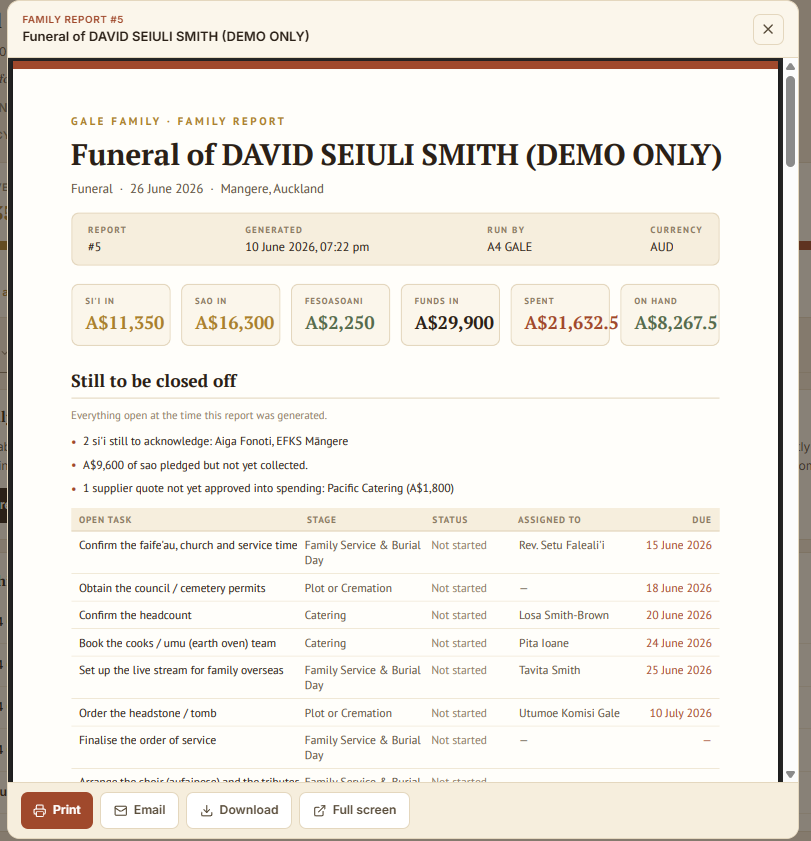811x841 pixels.
Task: Click task 'Confirm the faife'au, church and service time'
Action: coord(188,545)
